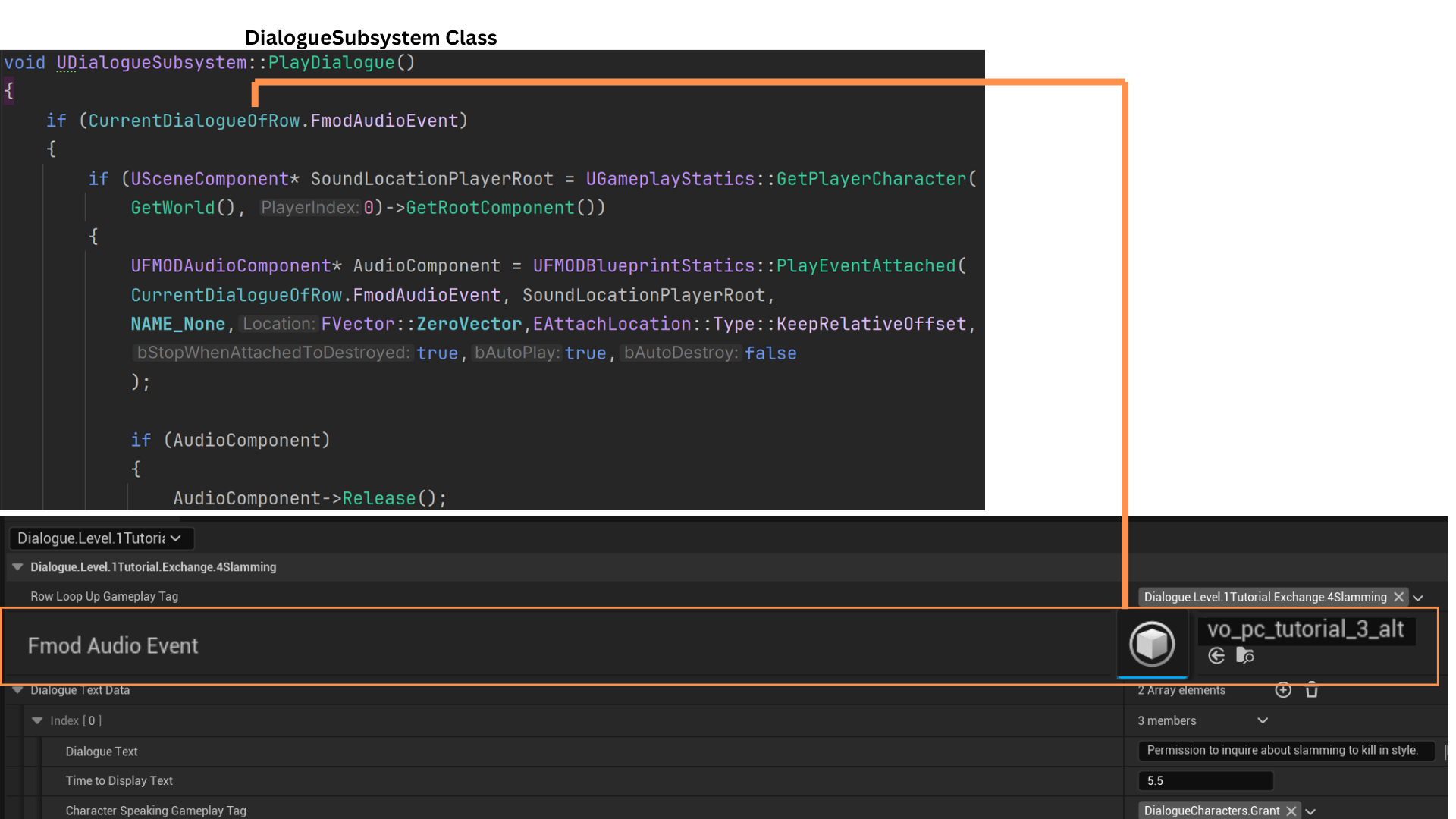Collapse the Index [0] array entry

coord(37,720)
